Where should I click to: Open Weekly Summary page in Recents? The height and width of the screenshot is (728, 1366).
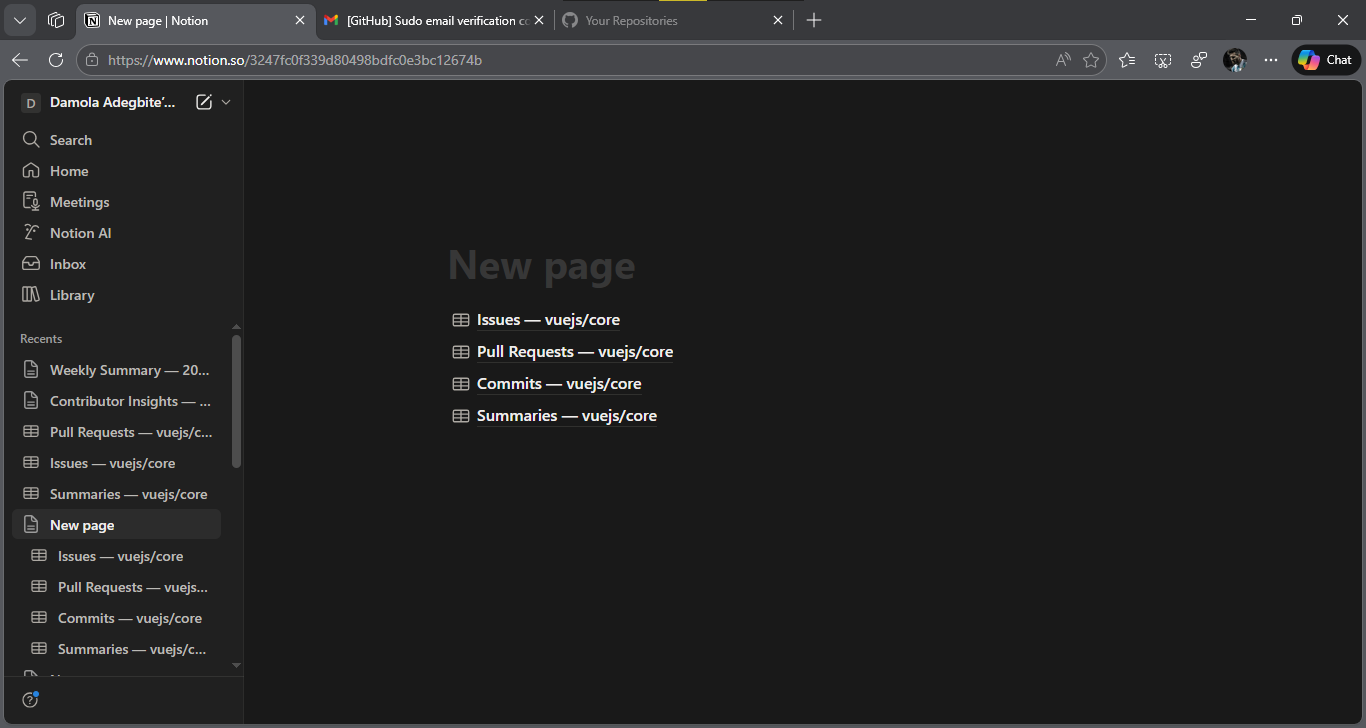click(x=116, y=370)
